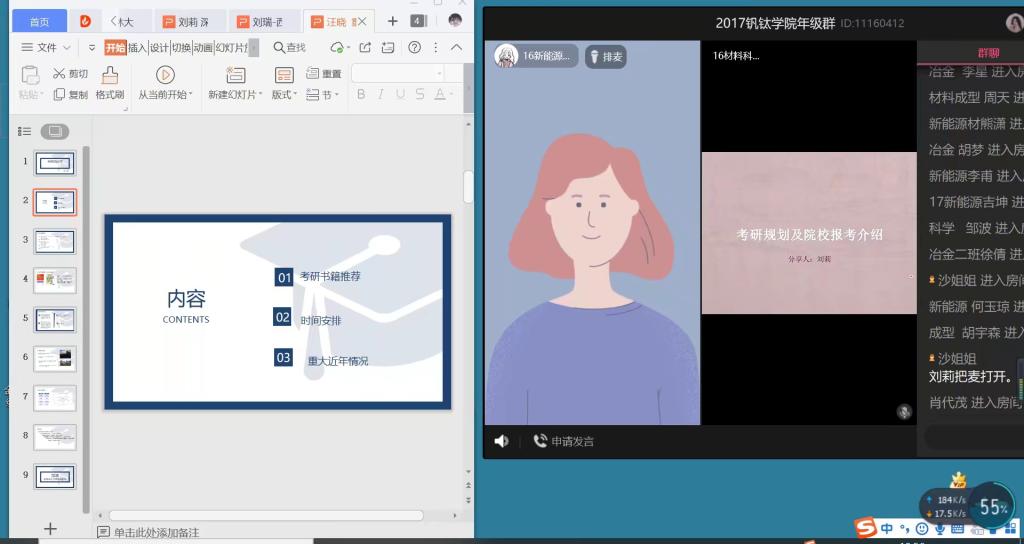Mute the speaker in the voice room
Viewport: 1024px width, 544px height.
(x=501, y=441)
